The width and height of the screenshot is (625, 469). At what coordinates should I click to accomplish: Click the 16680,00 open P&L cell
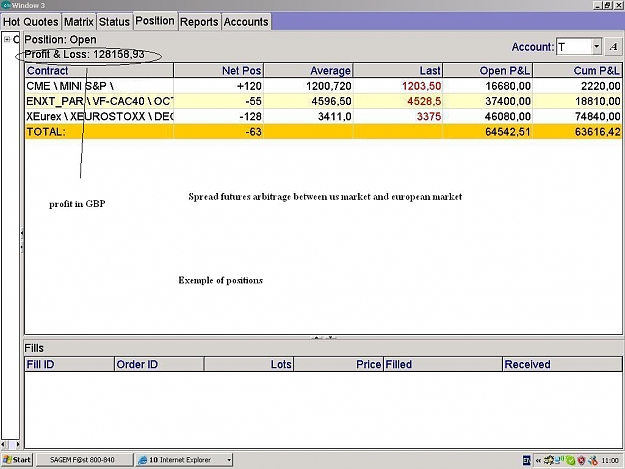488,86
